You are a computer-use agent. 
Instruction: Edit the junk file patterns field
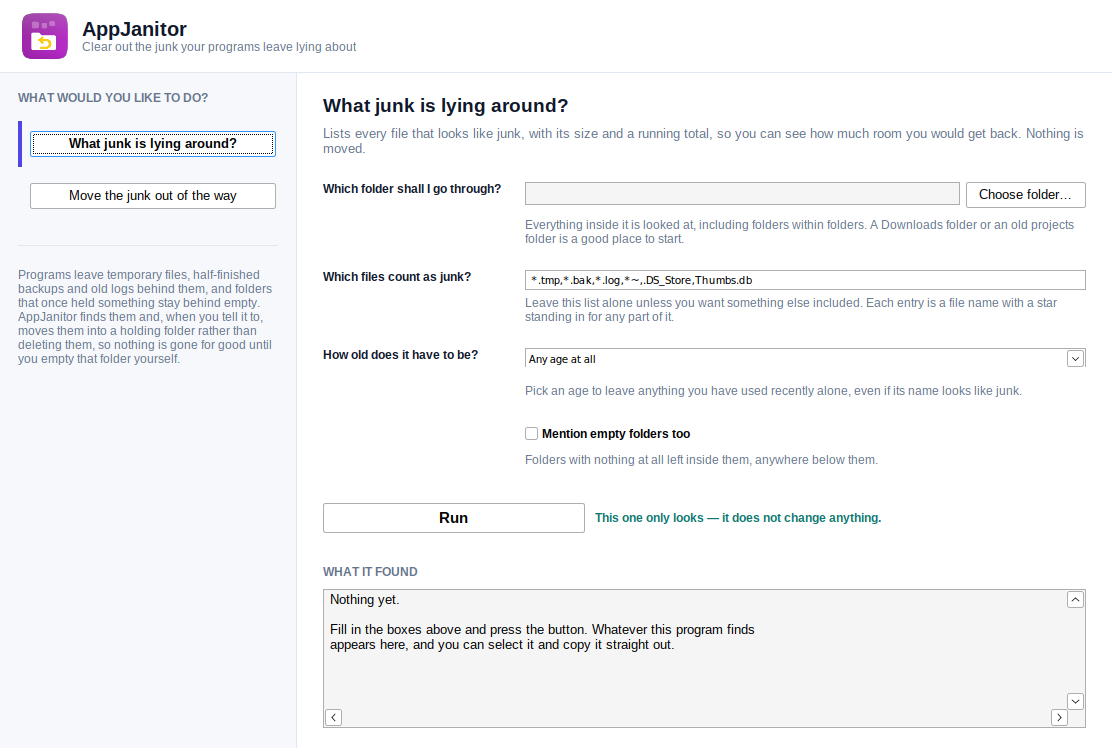pyautogui.click(x=805, y=280)
